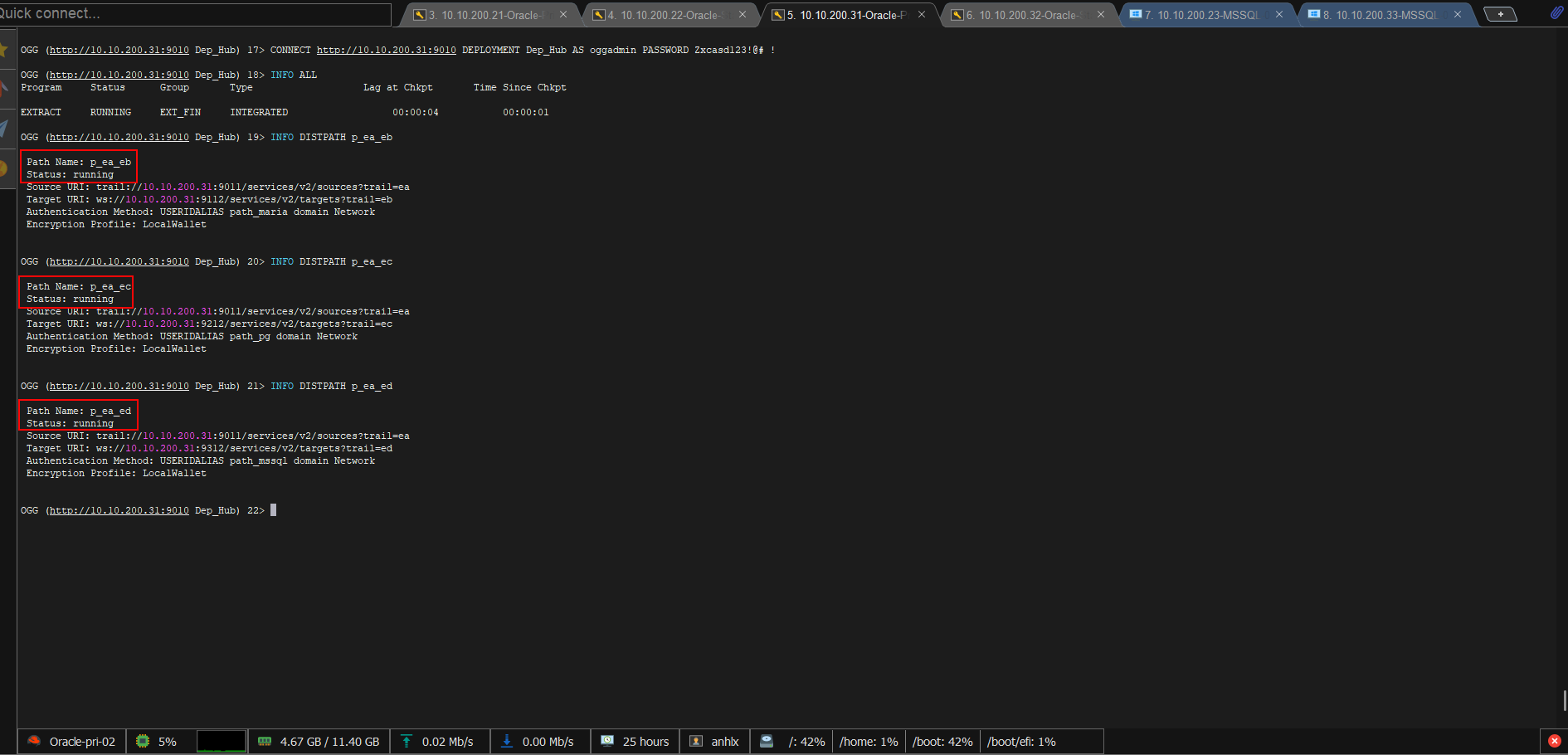
Task: Click the key icon on tab 4
Action: tap(599, 15)
